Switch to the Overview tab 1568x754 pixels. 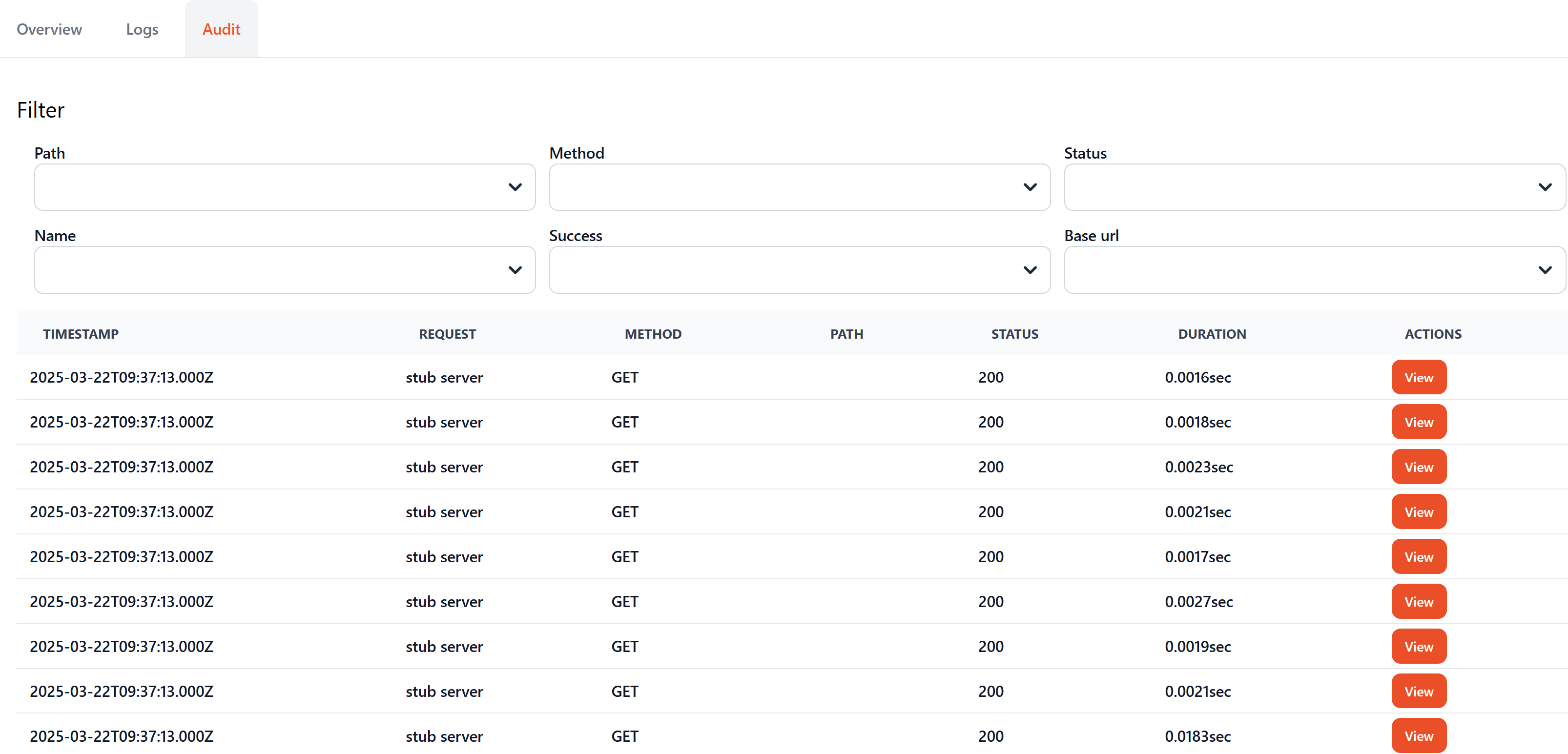click(x=49, y=29)
